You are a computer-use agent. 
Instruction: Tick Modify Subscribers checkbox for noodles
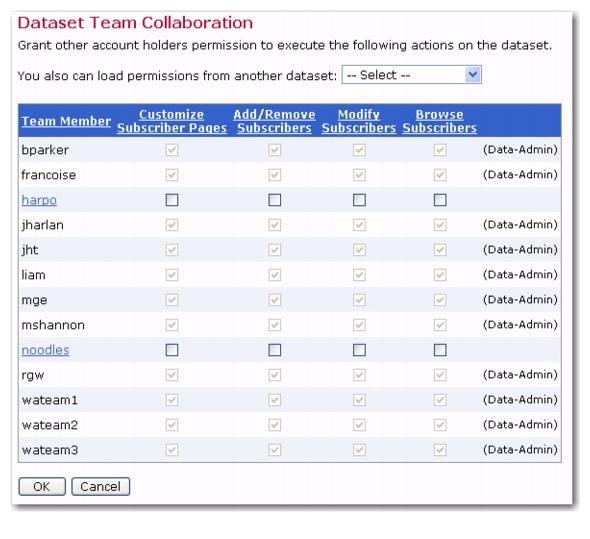tap(359, 350)
